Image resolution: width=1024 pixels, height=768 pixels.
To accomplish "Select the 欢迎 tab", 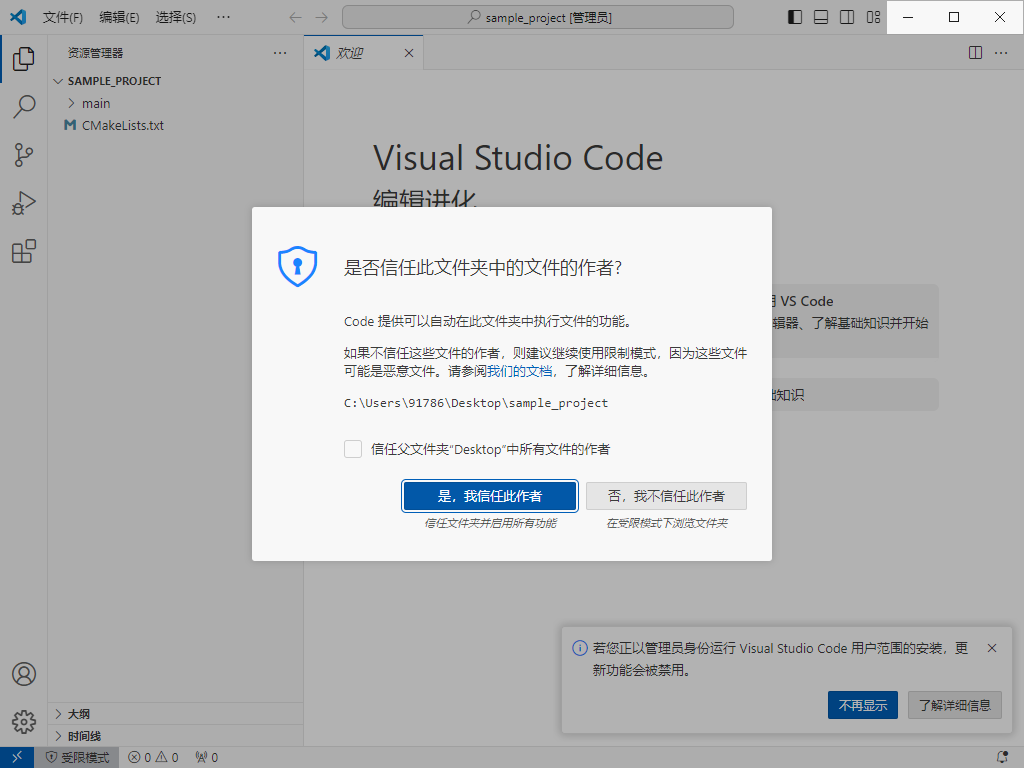I will (364, 53).
